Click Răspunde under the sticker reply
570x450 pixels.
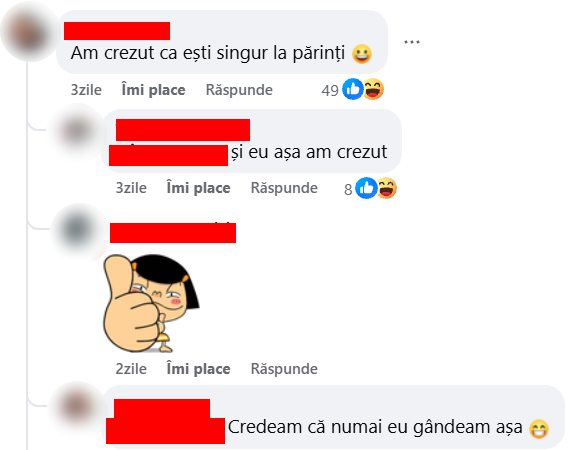tap(284, 369)
